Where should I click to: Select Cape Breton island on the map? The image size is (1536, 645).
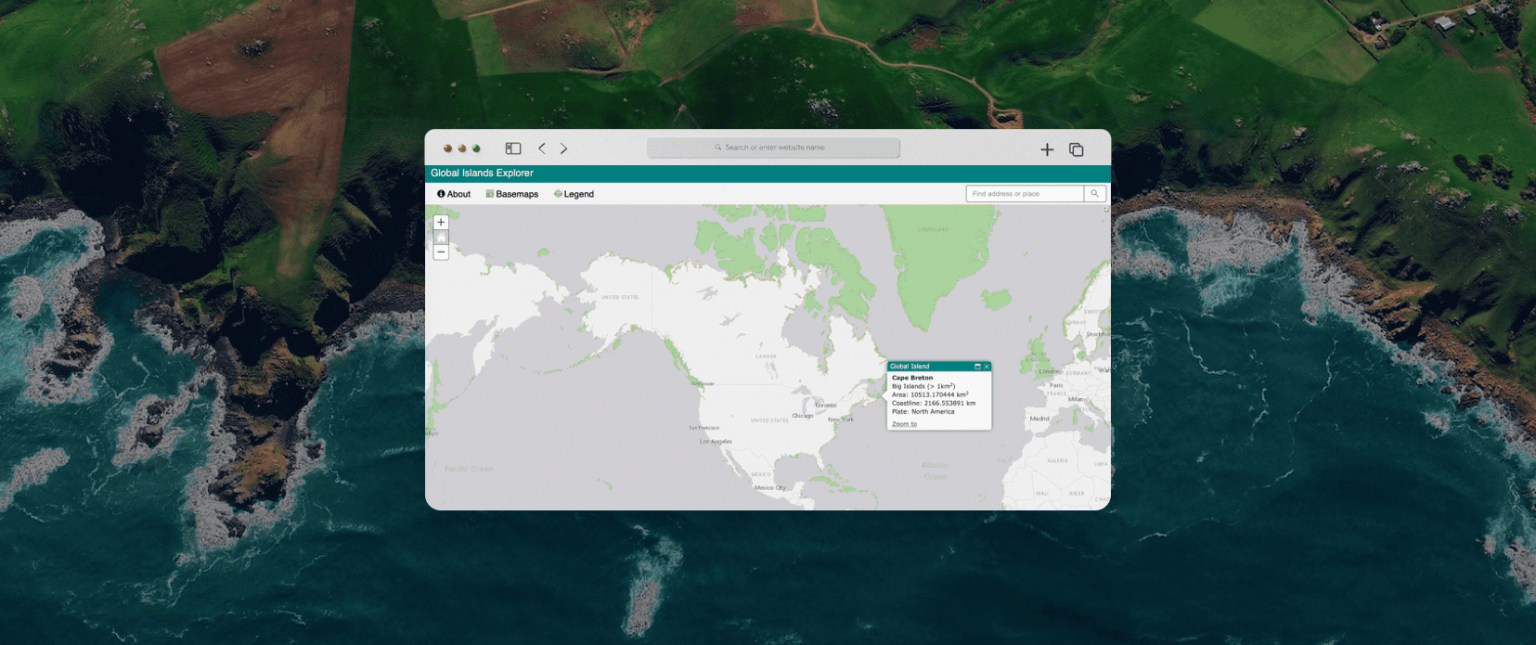(x=881, y=395)
